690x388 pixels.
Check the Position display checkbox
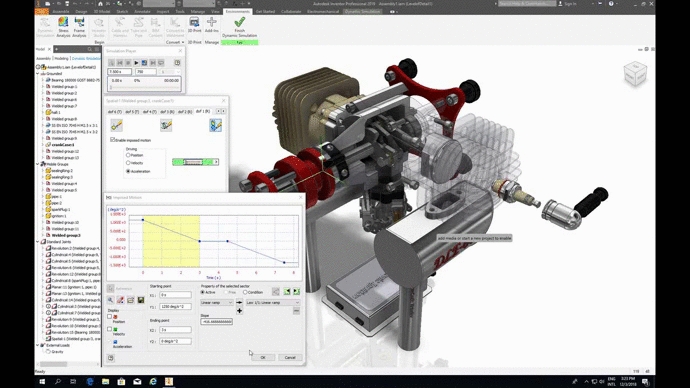(110, 316)
